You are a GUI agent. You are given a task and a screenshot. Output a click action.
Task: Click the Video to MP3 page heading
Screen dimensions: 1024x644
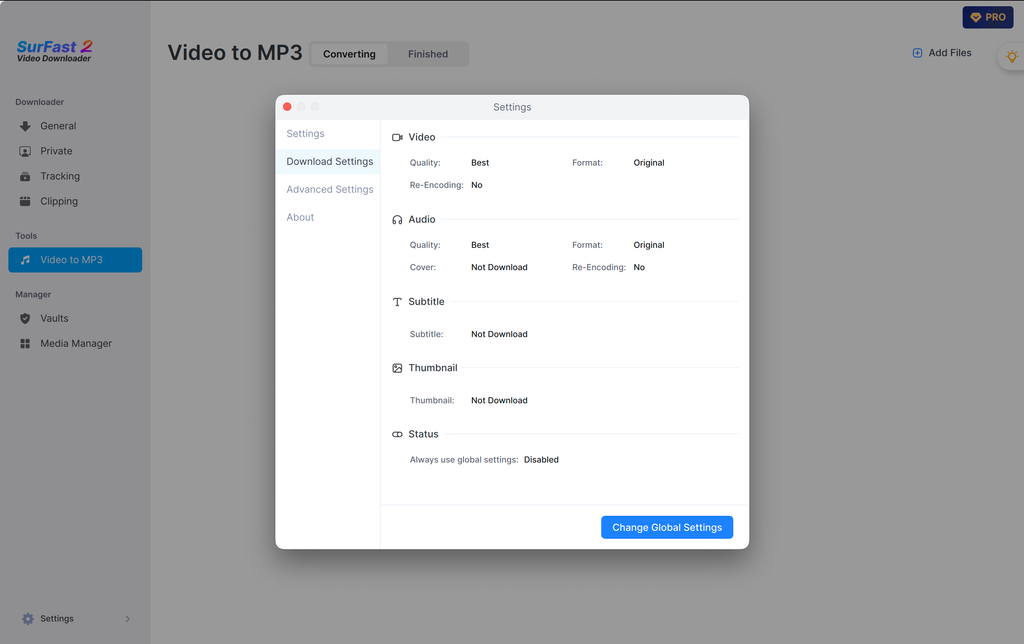tap(234, 53)
